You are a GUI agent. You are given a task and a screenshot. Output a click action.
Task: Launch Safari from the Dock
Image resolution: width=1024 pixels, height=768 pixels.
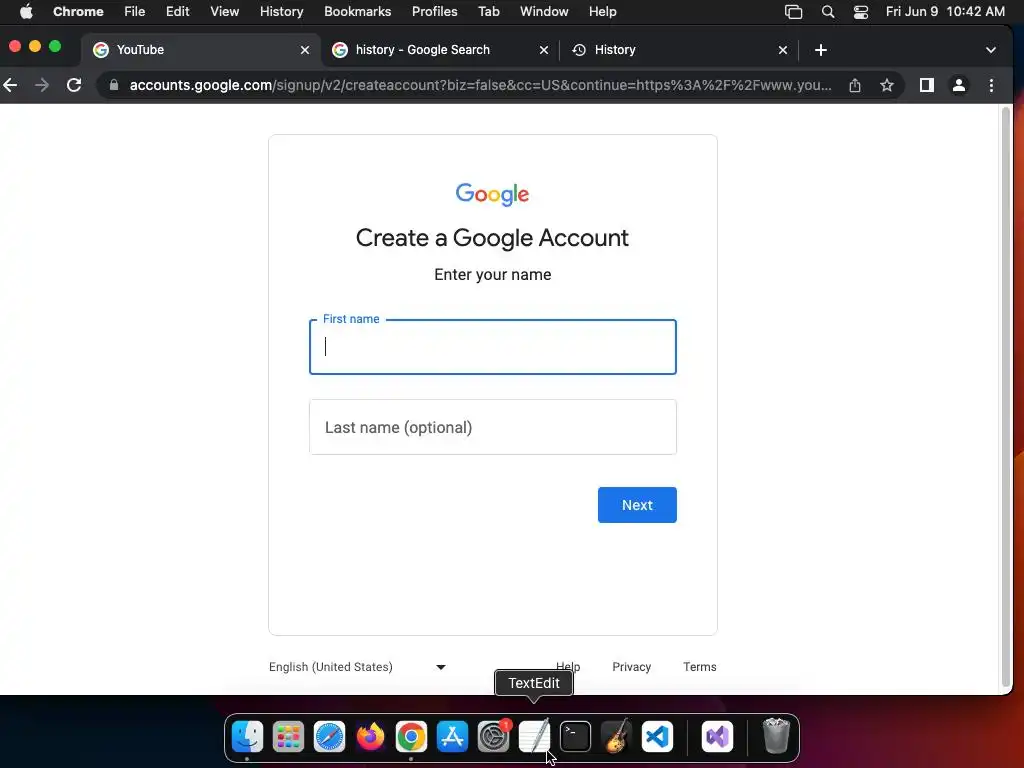click(x=329, y=737)
